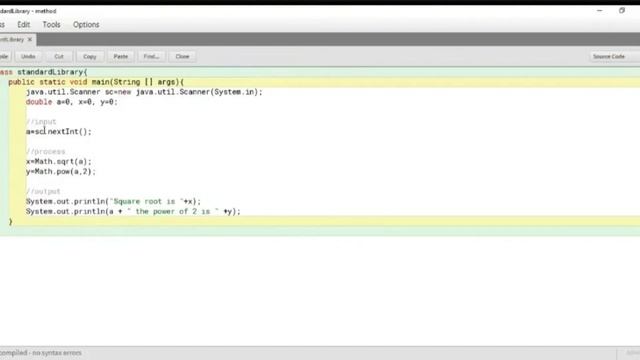Click the 'Square root is' println line

tap(113, 201)
